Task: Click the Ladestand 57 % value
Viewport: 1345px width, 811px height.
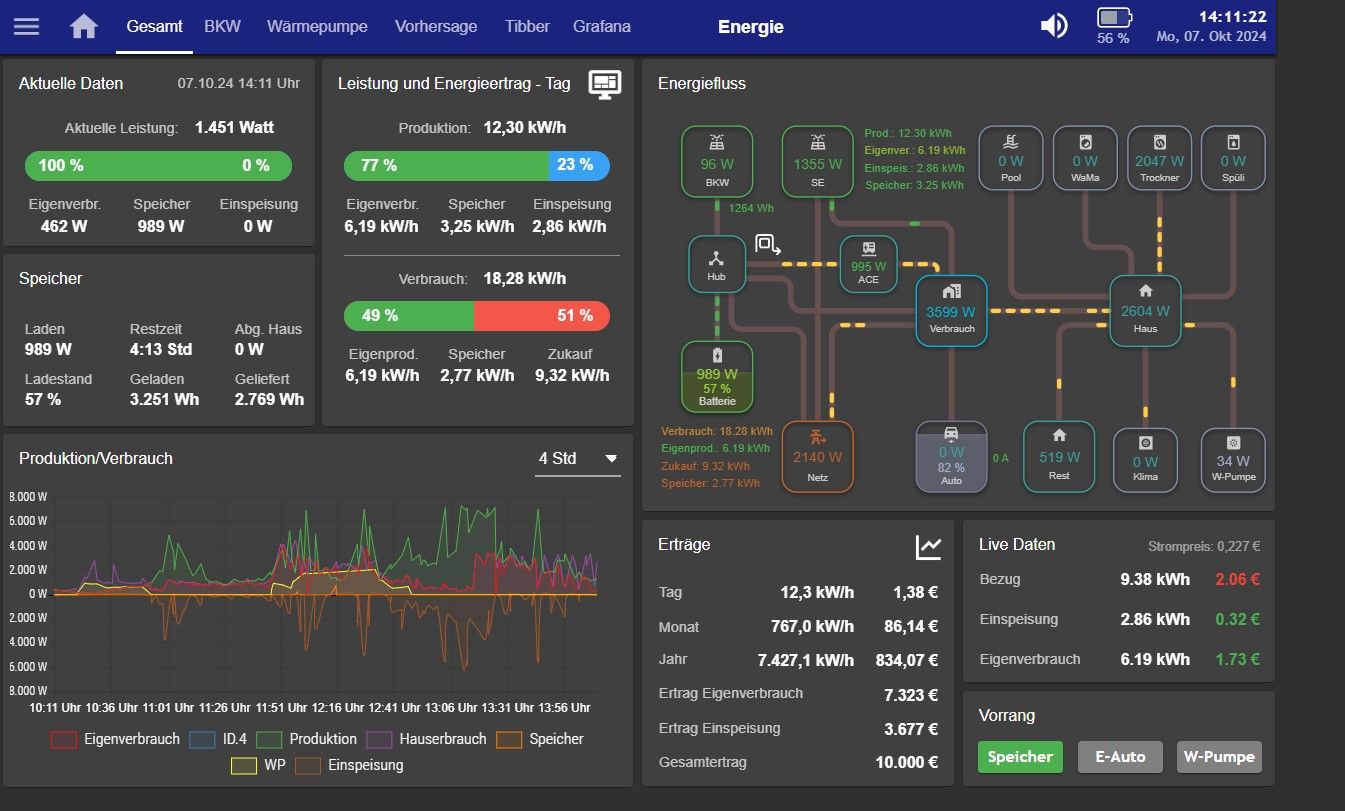Action: tap(43, 400)
